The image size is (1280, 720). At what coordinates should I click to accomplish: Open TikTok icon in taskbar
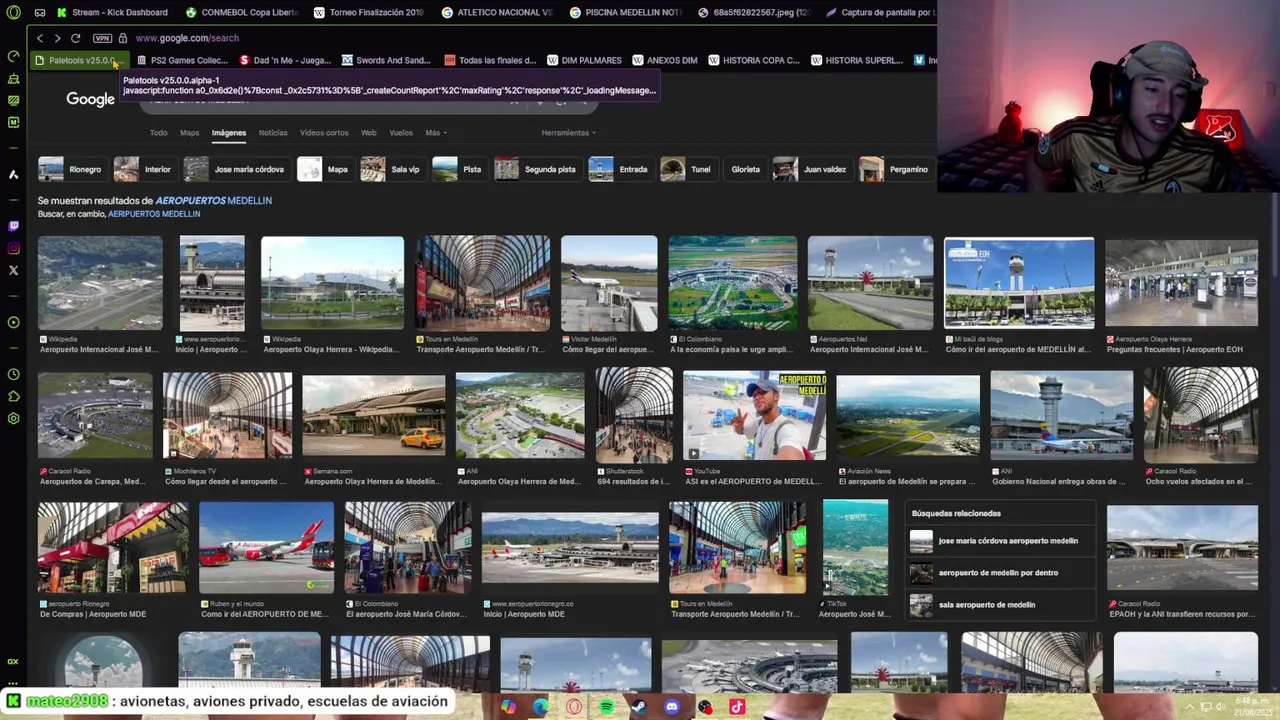point(737,707)
